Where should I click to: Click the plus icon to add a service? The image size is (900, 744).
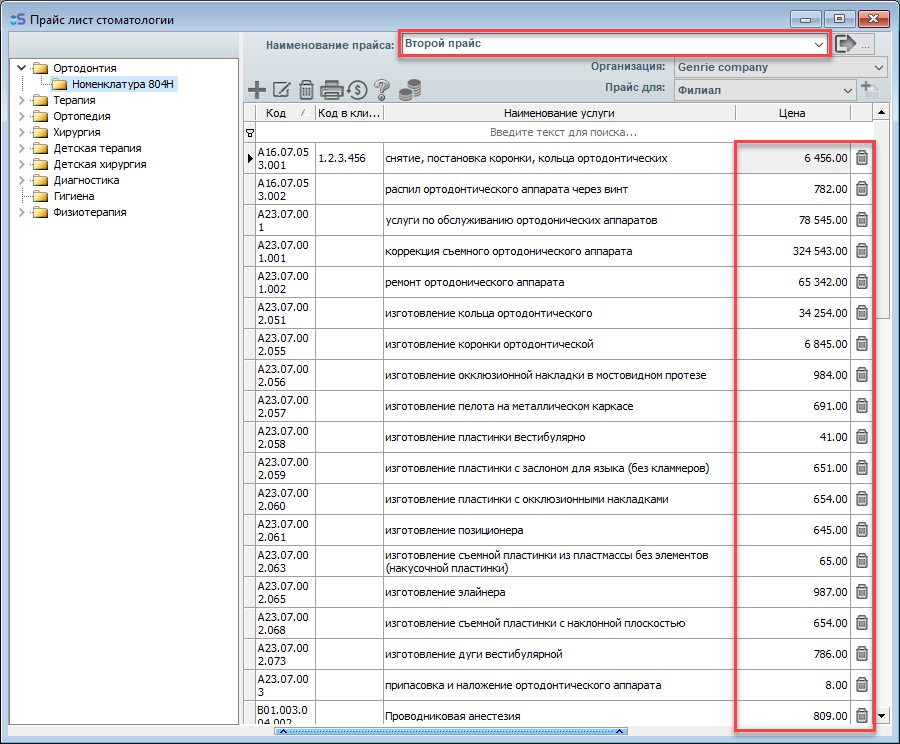click(x=256, y=90)
